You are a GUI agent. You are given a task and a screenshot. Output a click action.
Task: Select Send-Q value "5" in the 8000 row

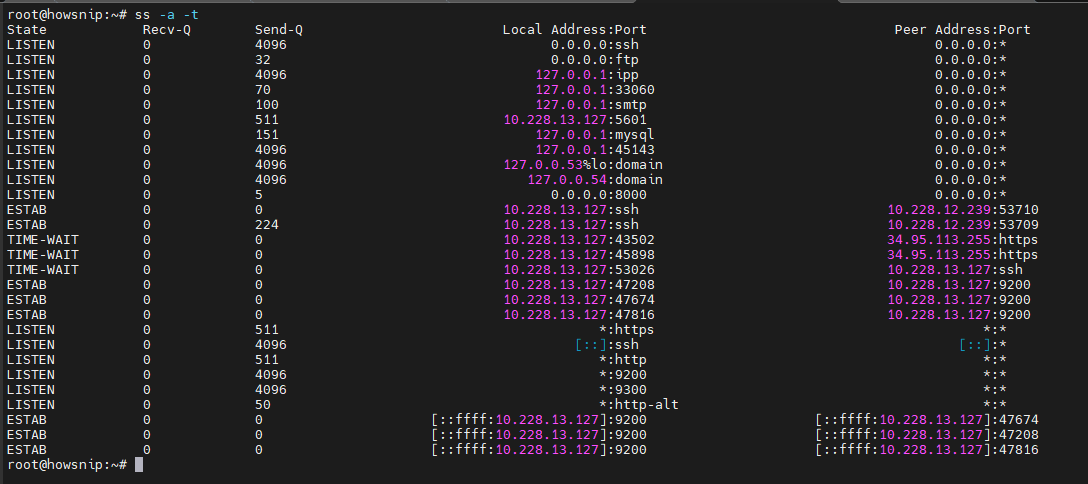click(x=260, y=195)
